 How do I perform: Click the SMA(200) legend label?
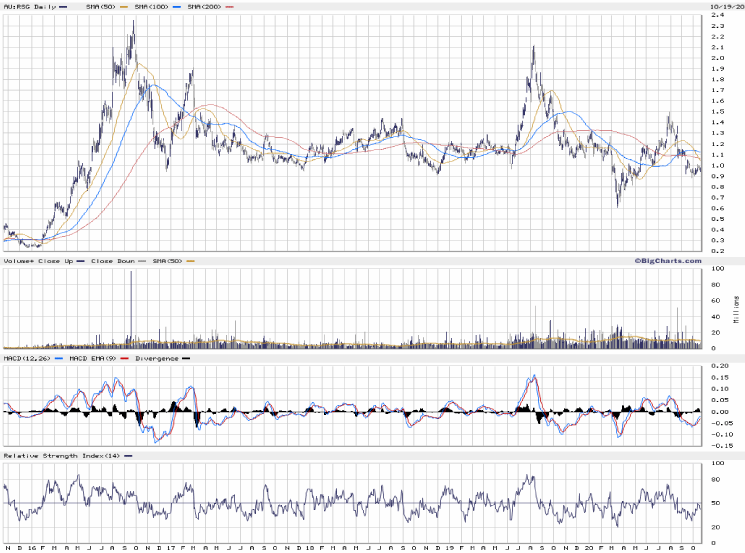coord(204,7)
